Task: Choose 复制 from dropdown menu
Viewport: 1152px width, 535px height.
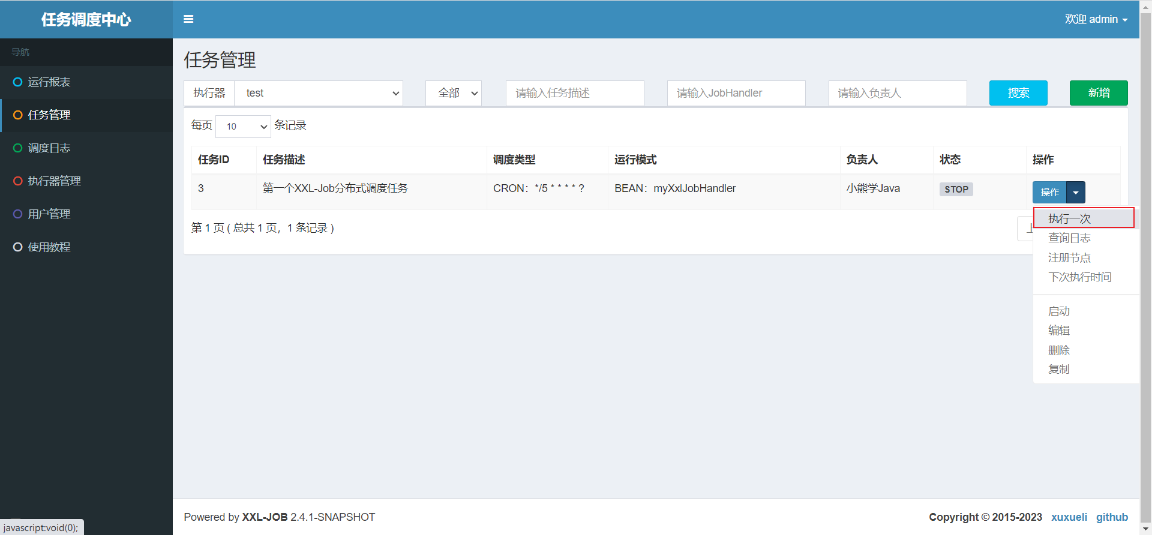Action: click(1059, 370)
